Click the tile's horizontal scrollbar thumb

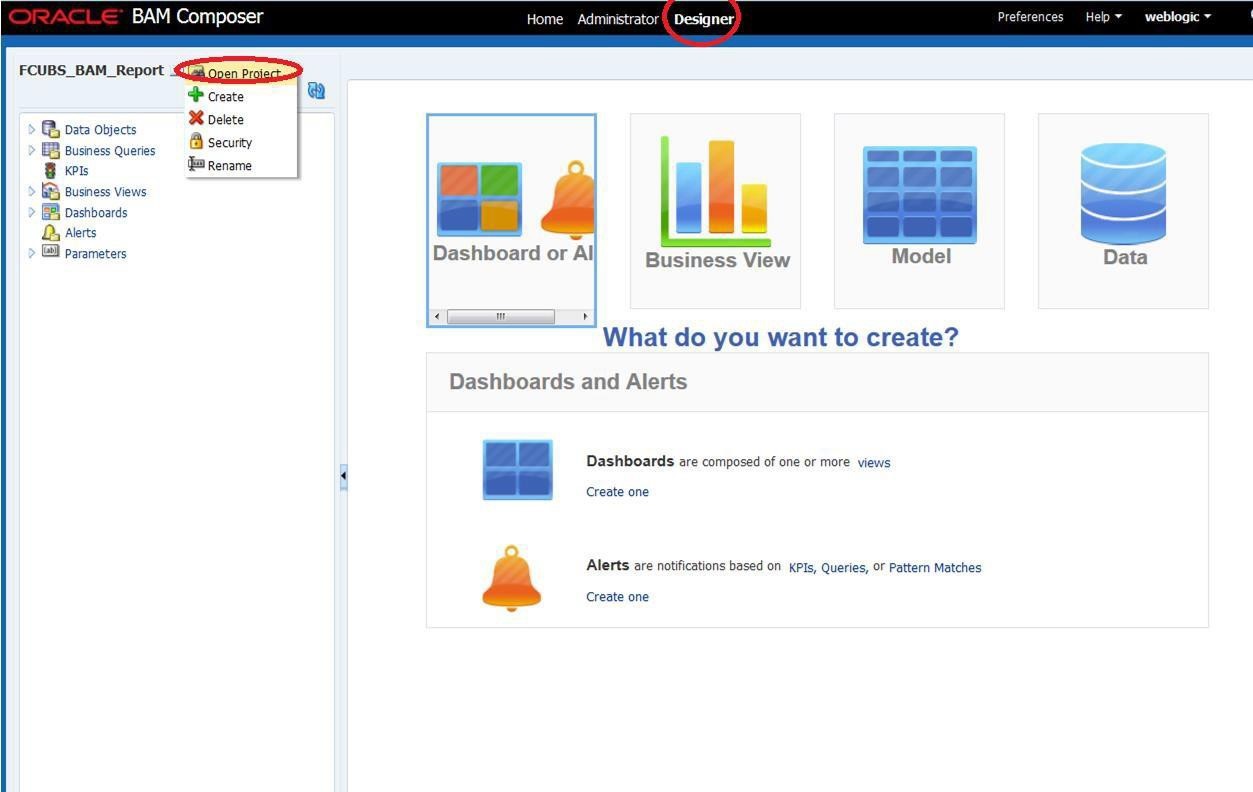[x=501, y=317]
